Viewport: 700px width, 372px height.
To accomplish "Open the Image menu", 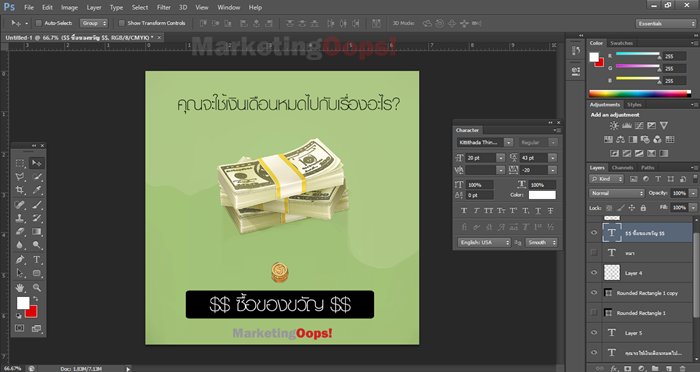I will click(x=69, y=8).
